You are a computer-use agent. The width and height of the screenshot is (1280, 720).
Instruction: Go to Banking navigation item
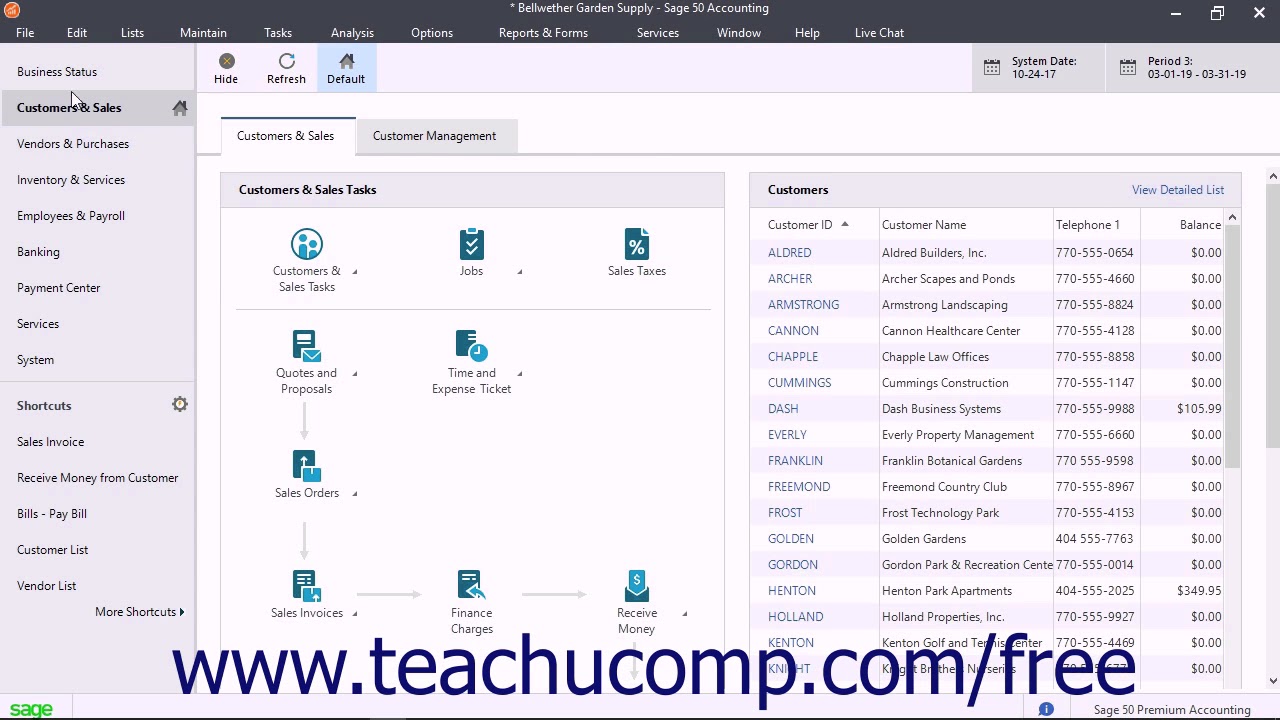[38, 252]
